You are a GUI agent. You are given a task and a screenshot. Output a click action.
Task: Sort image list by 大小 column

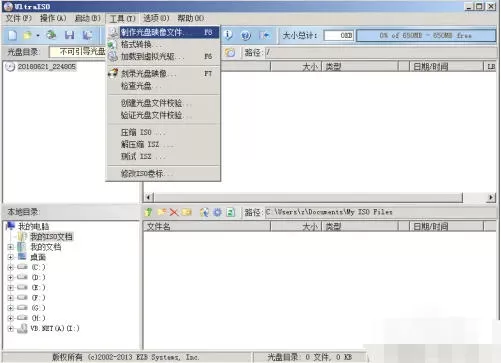[x=296, y=67]
